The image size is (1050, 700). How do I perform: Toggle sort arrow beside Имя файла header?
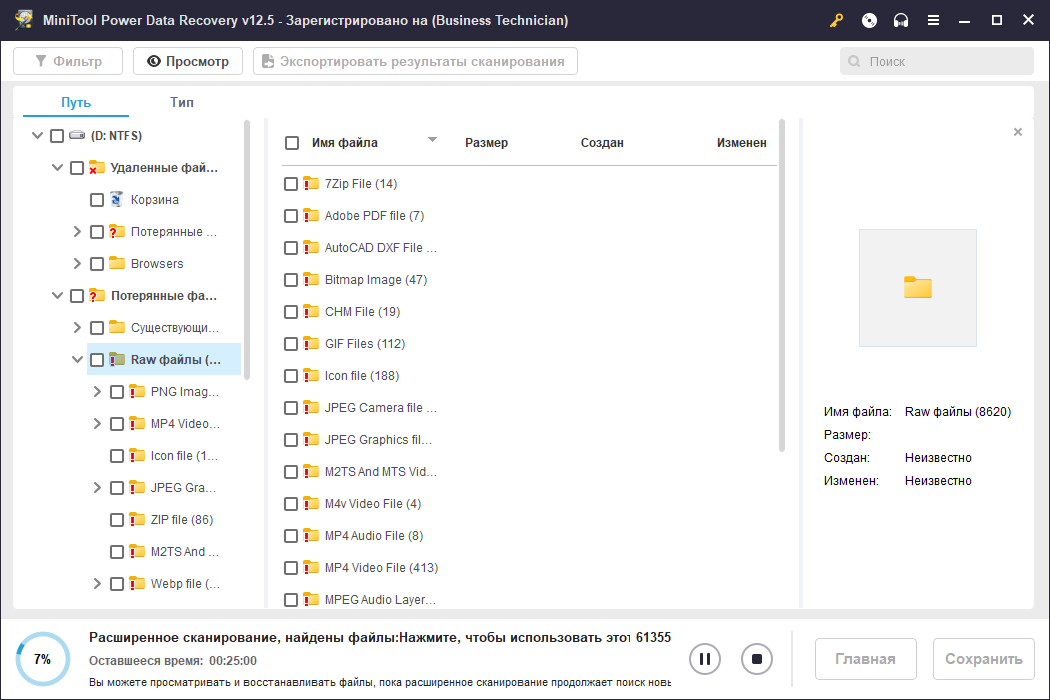(x=433, y=140)
